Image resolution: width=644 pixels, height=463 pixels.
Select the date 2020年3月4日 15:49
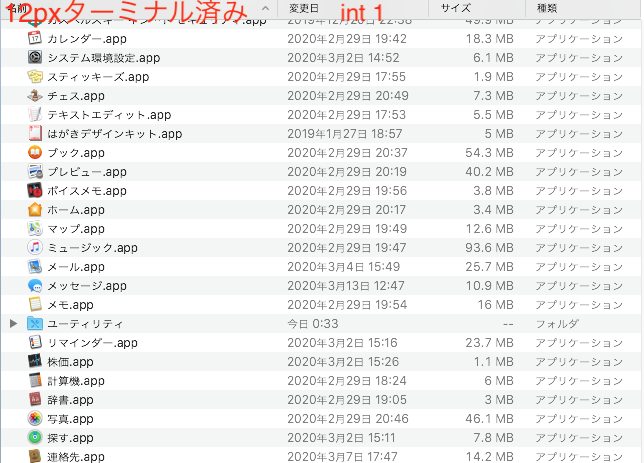343,267
